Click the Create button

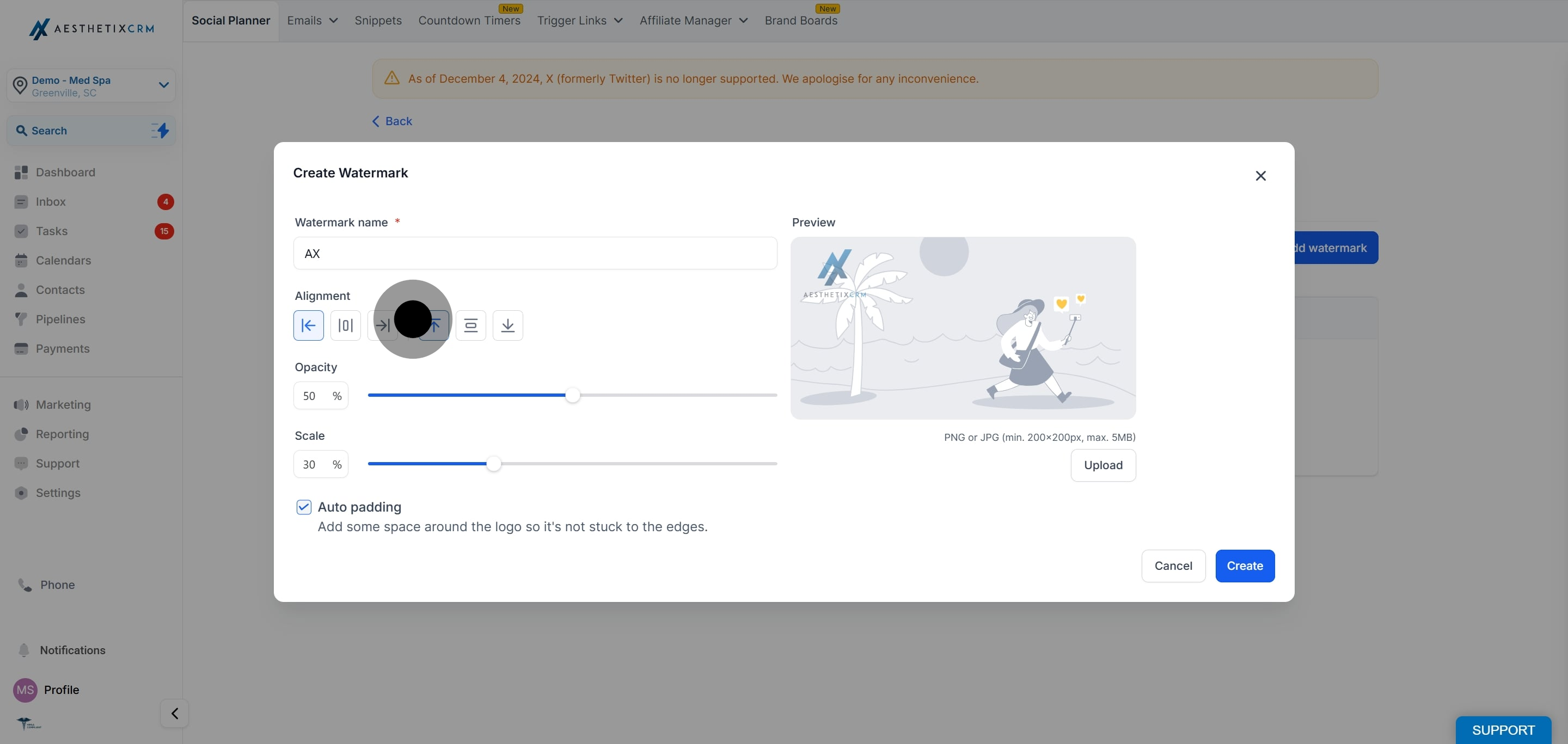tap(1244, 566)
